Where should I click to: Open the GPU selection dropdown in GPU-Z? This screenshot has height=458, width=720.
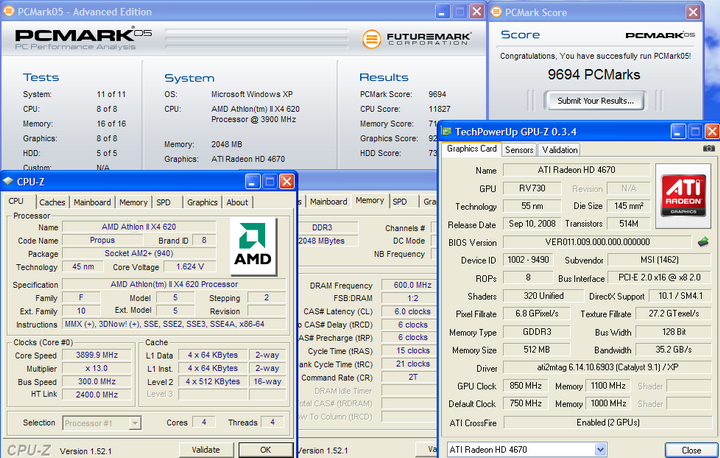tap(600, 449)
